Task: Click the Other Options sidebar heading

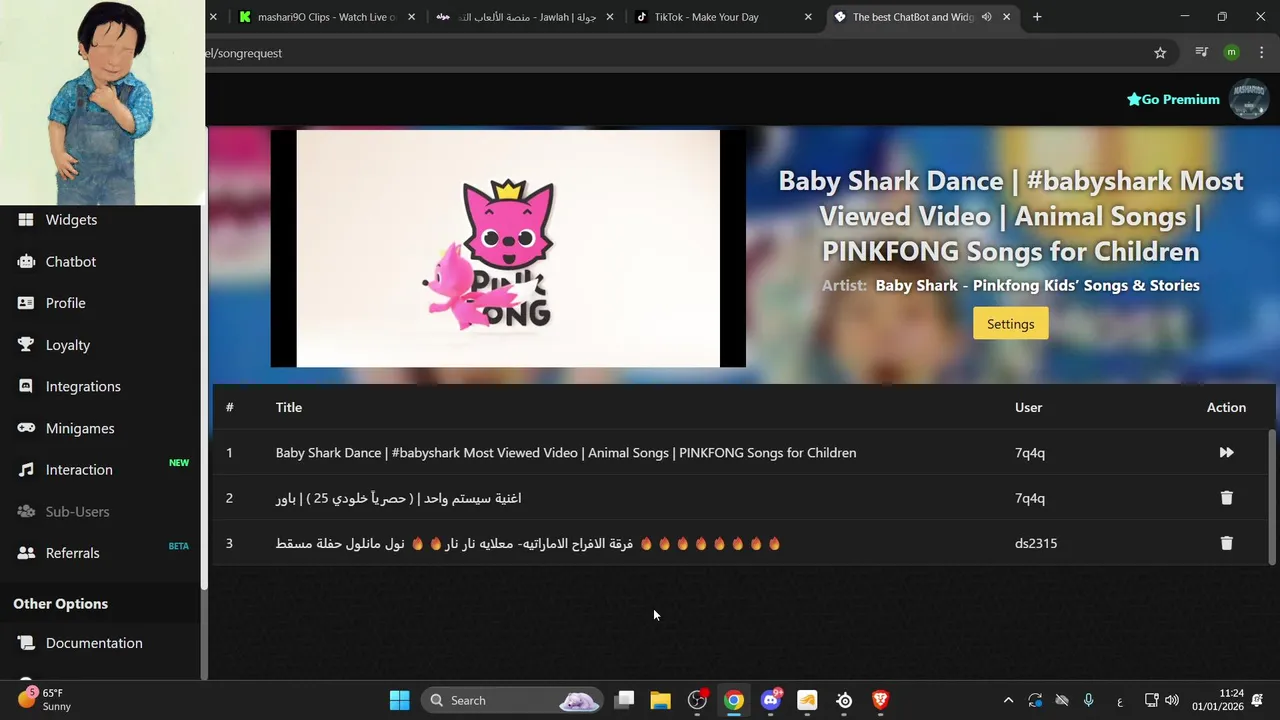Action: 61,604
